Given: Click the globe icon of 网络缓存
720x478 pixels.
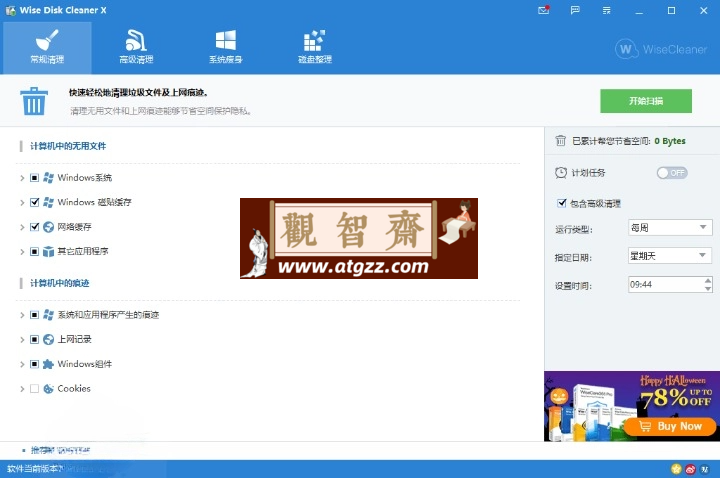Looking at the screenshot, I should point(48,227).
